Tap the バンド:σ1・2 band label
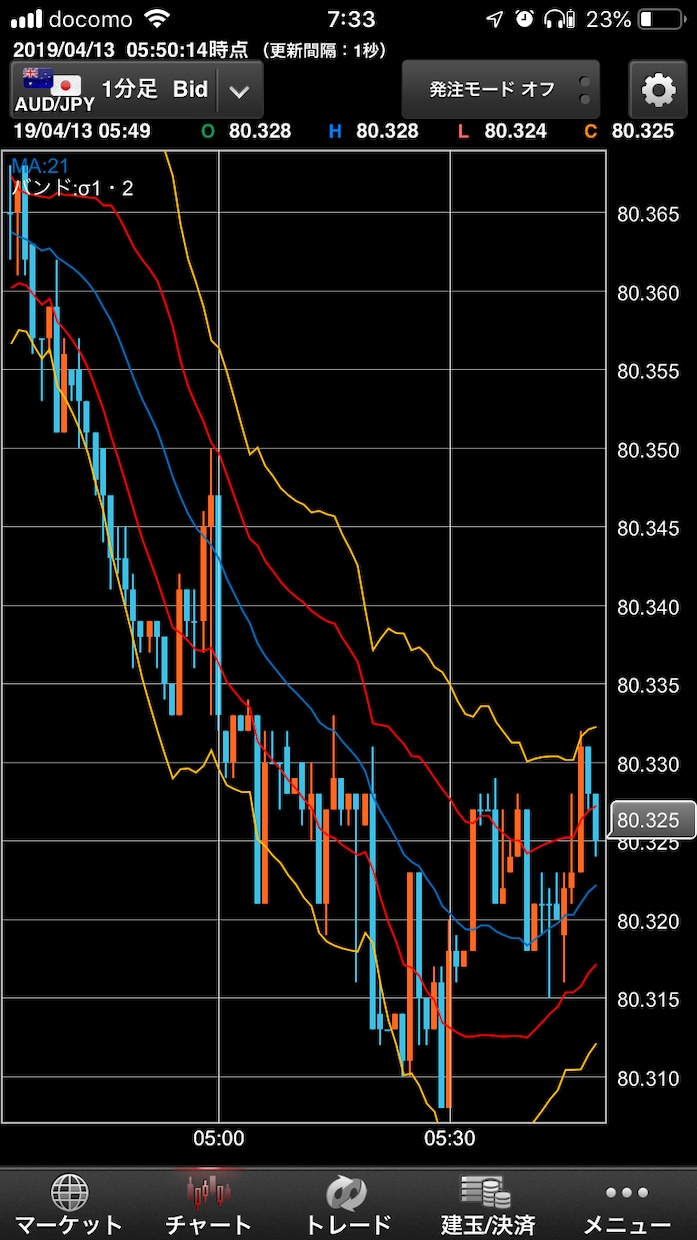The height and width of the screenshot is (1240, 697). 72,186
